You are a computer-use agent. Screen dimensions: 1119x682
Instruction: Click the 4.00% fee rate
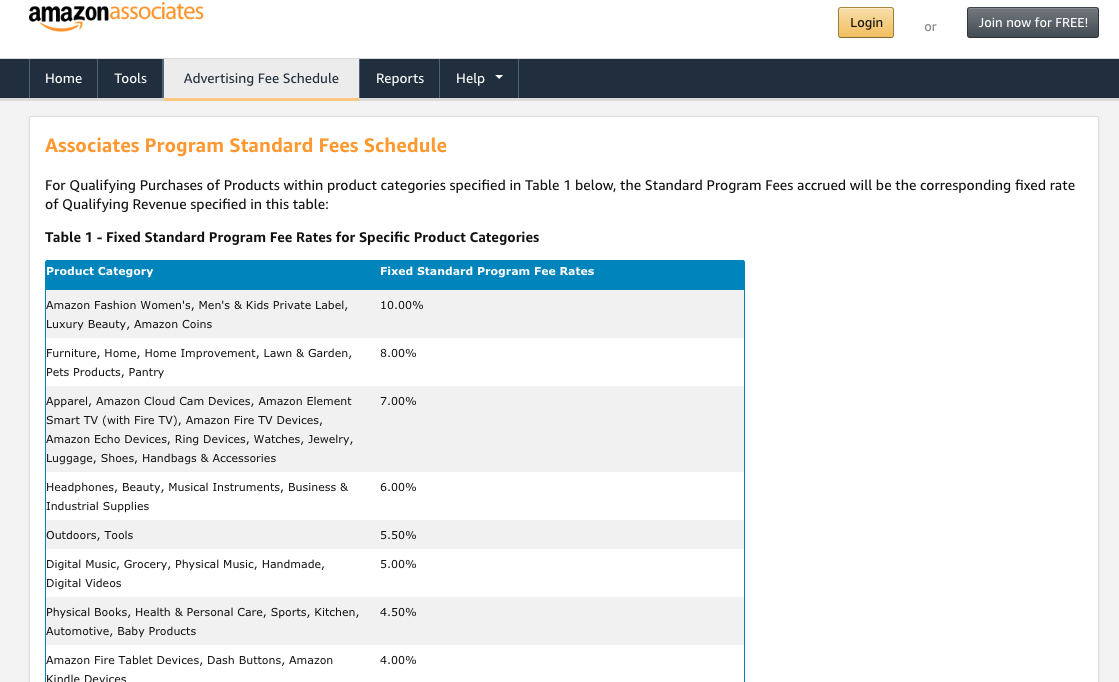[x=398, y=660]
